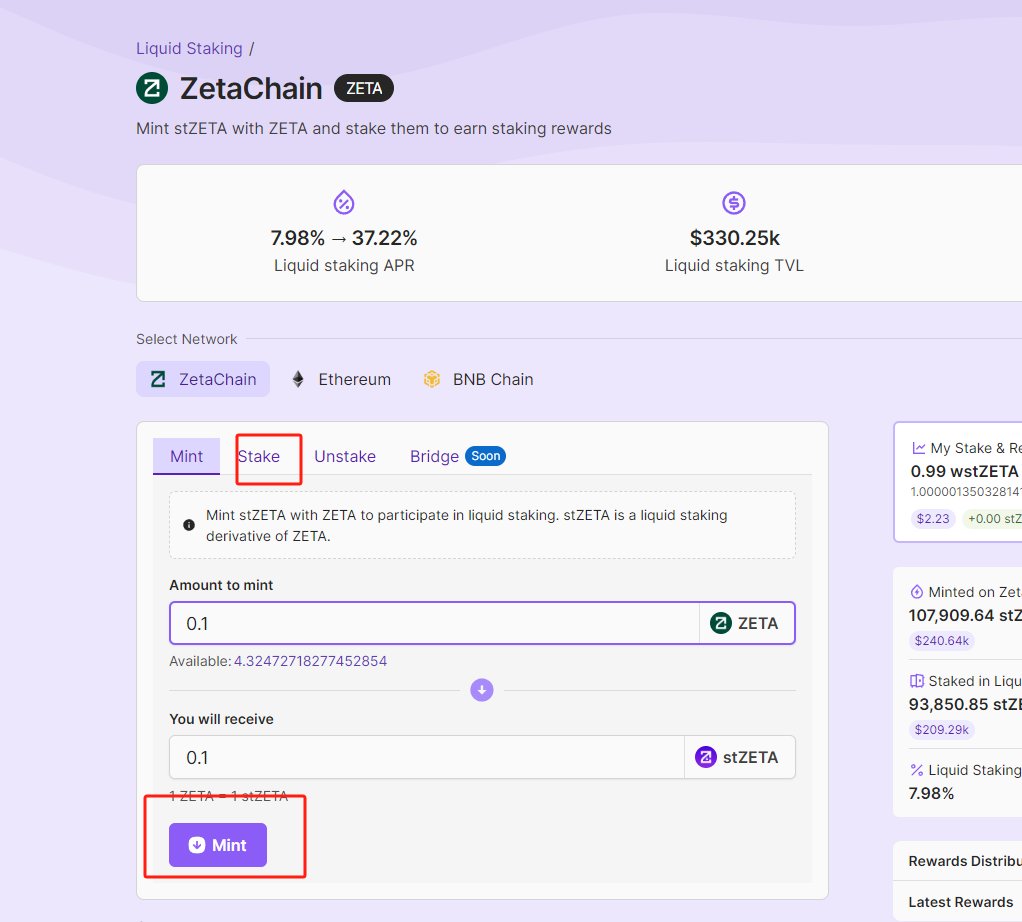Select the Ethereum network

(340, 379)
